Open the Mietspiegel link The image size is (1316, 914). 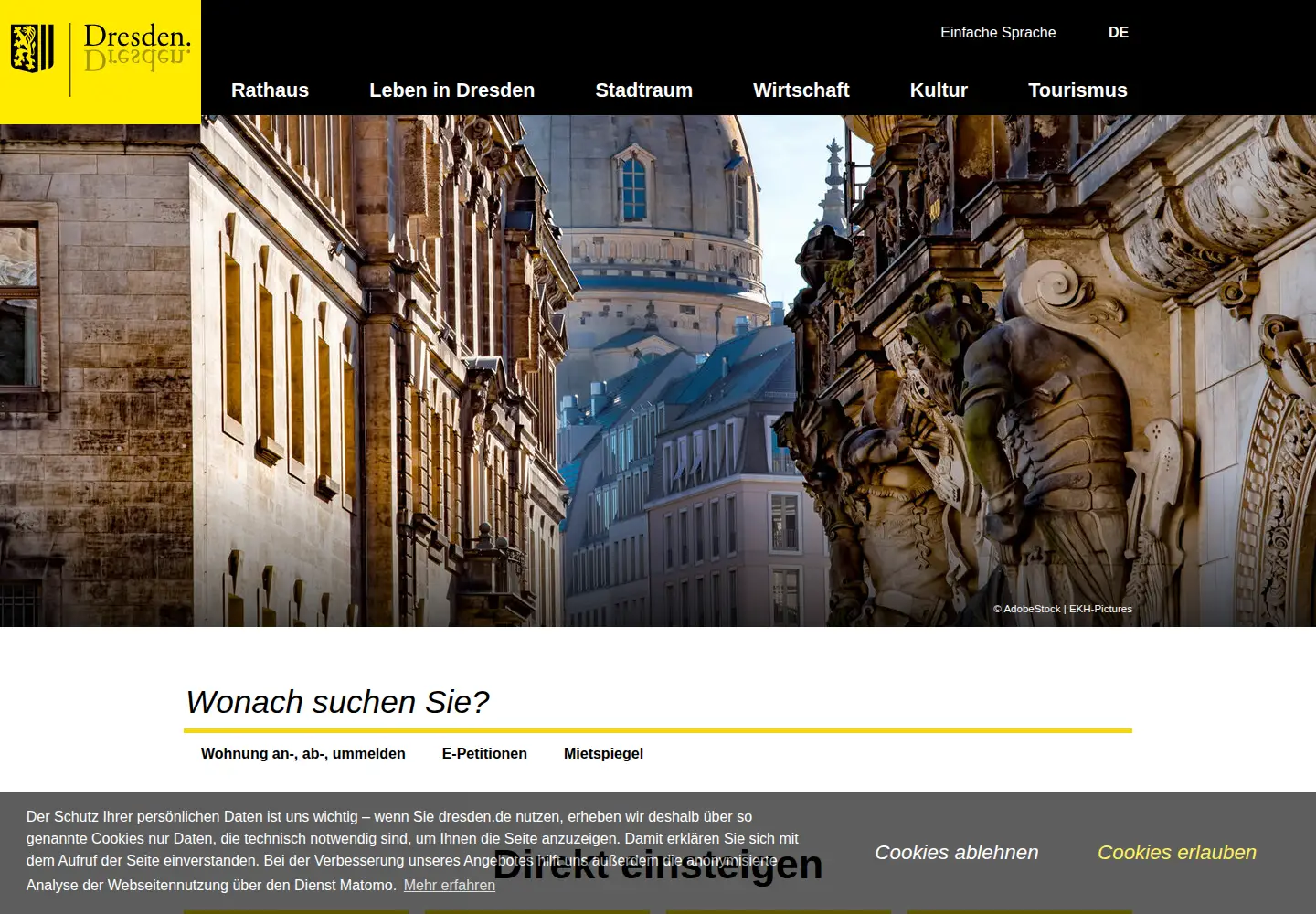coord(603,753)
